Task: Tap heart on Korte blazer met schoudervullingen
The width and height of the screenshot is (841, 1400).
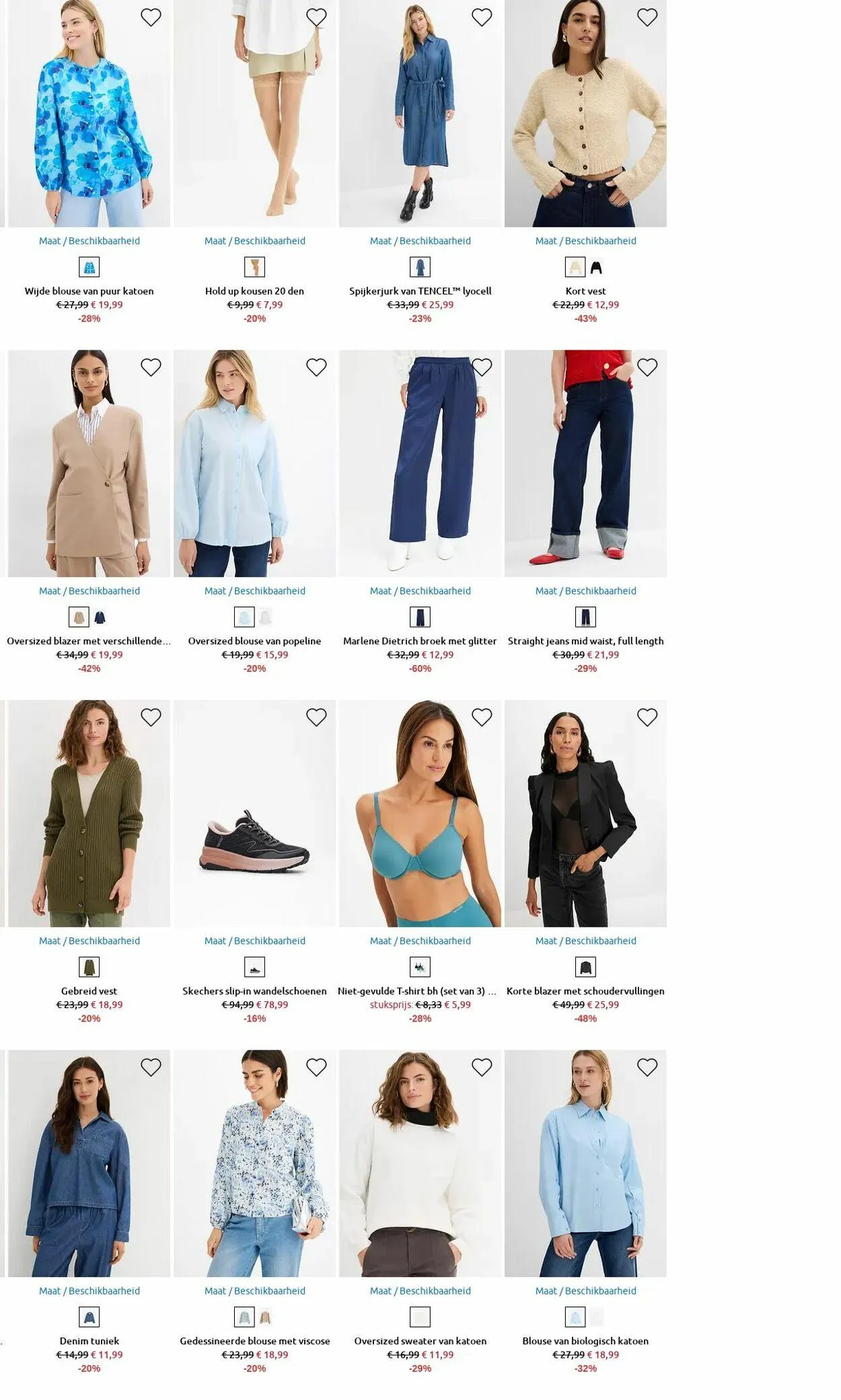Action: coord(647,717)
